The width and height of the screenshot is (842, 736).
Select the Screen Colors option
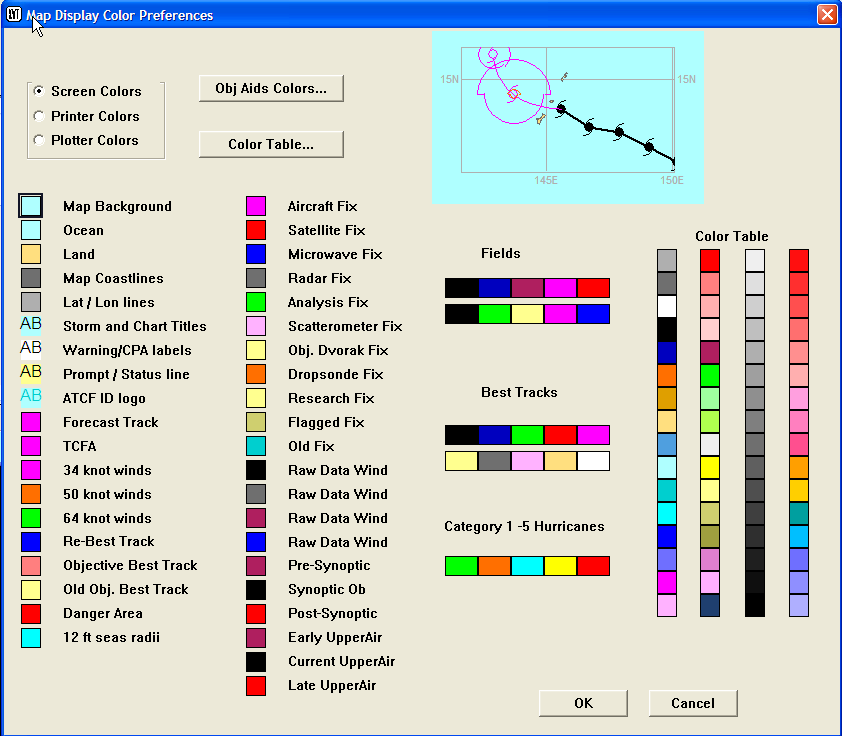38,91
